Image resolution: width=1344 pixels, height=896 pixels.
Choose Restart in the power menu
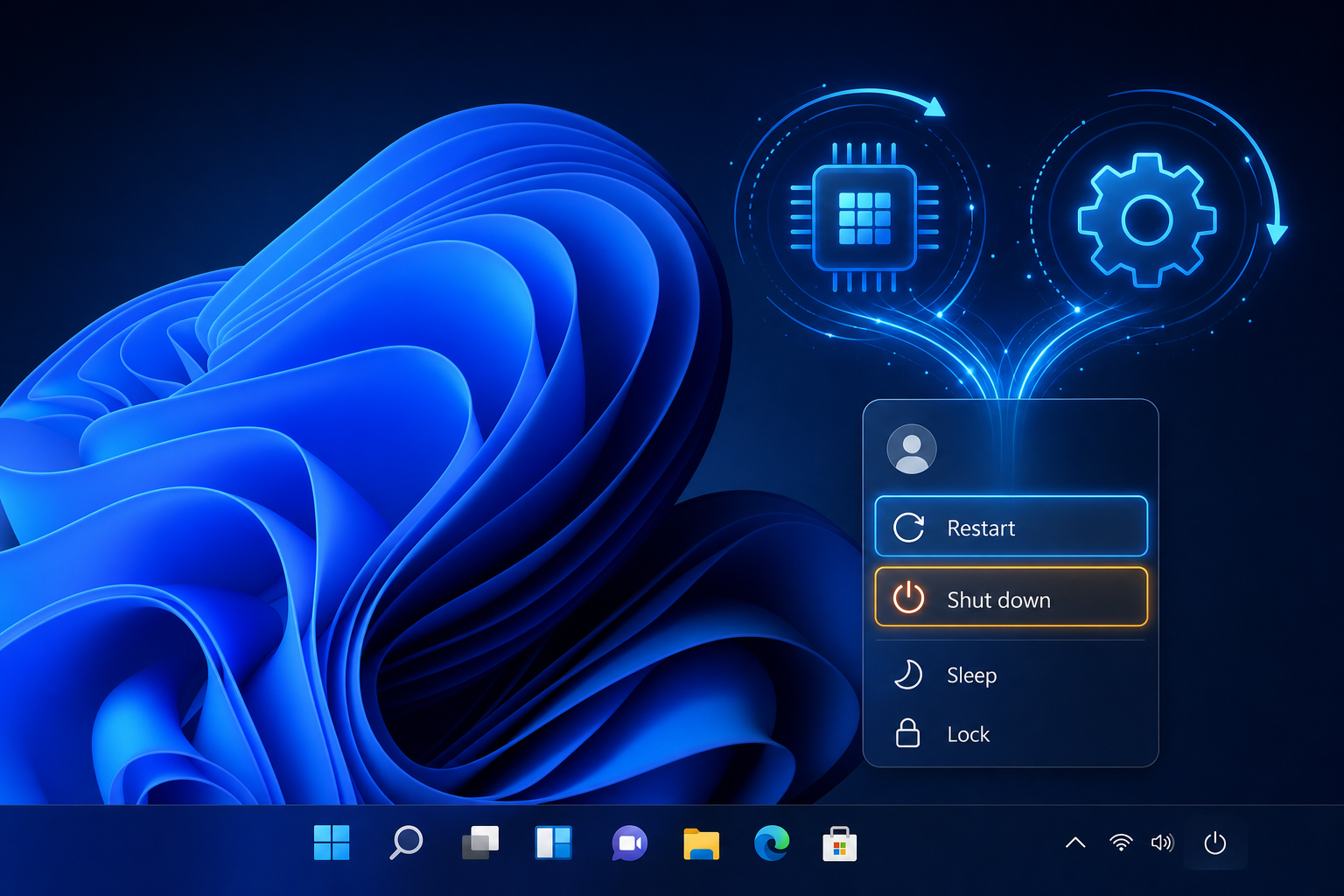click(x=1011, y=527)
